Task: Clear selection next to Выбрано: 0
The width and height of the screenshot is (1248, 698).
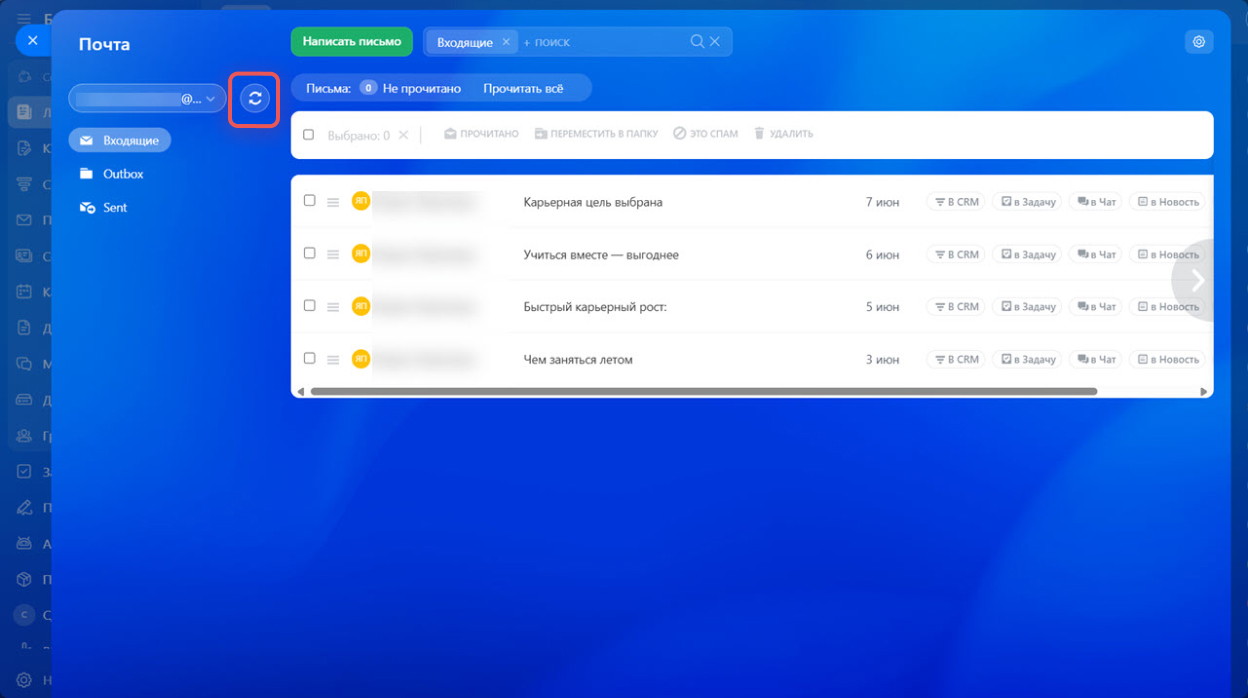Action: (x=404, y=135)
